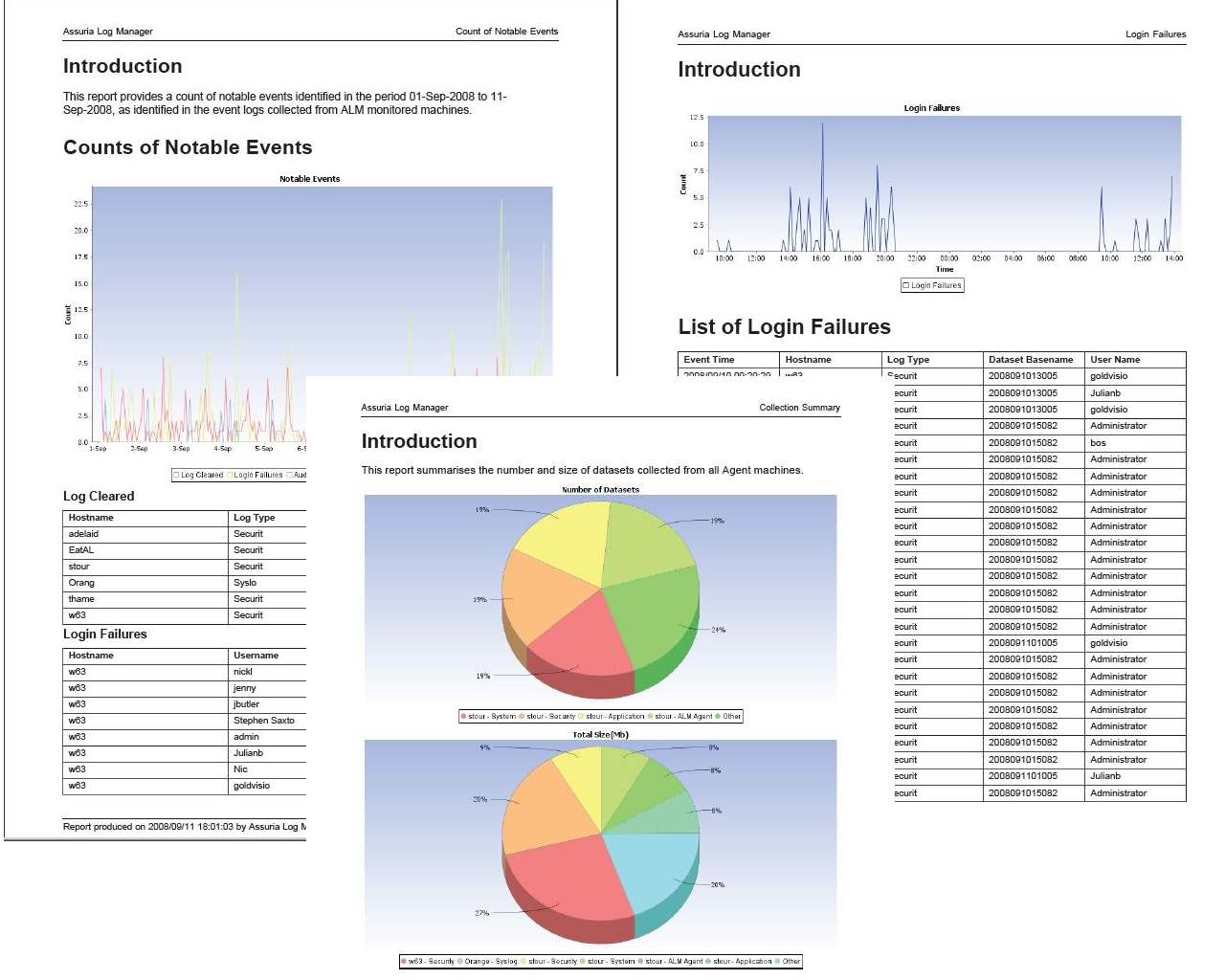Click Orange - Syslog legend marker

point(460,962)
